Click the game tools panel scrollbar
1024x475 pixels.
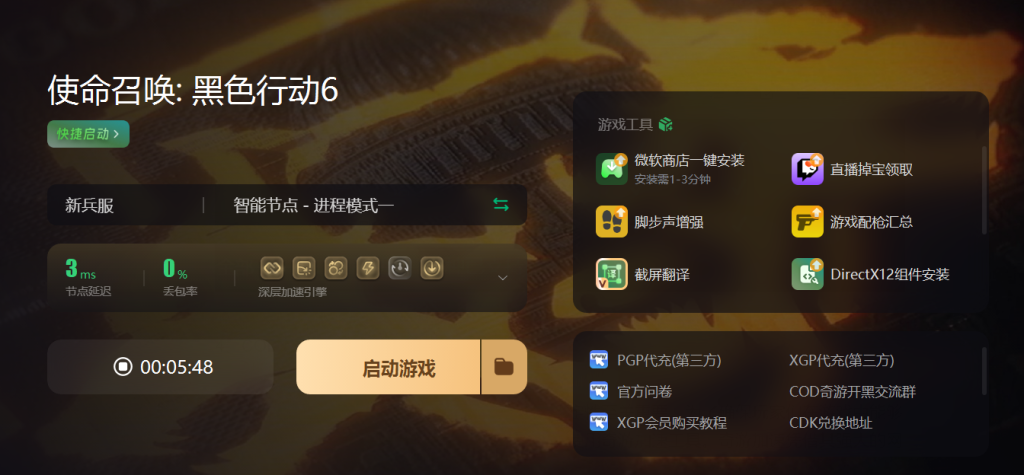coord(984,190)
